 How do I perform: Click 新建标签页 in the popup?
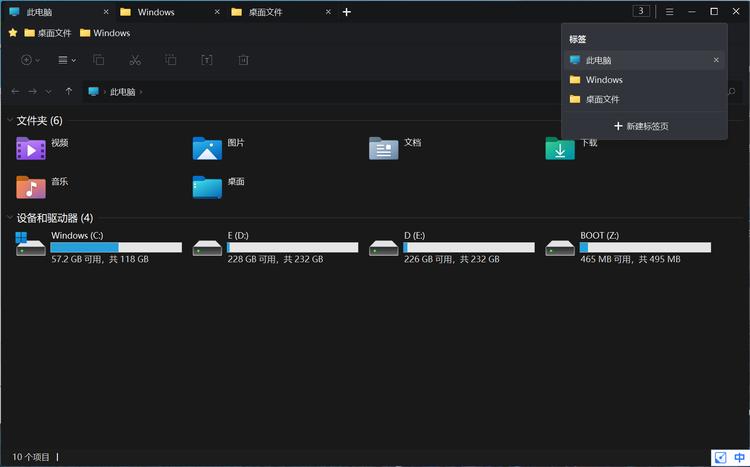641,126
